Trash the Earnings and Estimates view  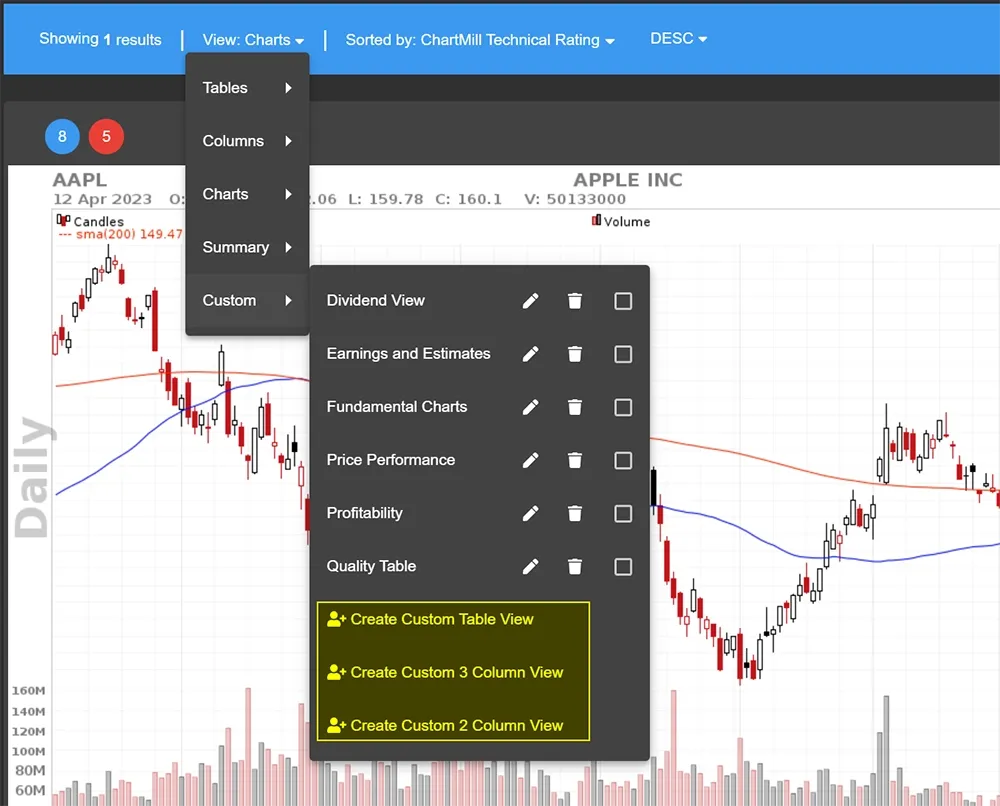(575, 354)
